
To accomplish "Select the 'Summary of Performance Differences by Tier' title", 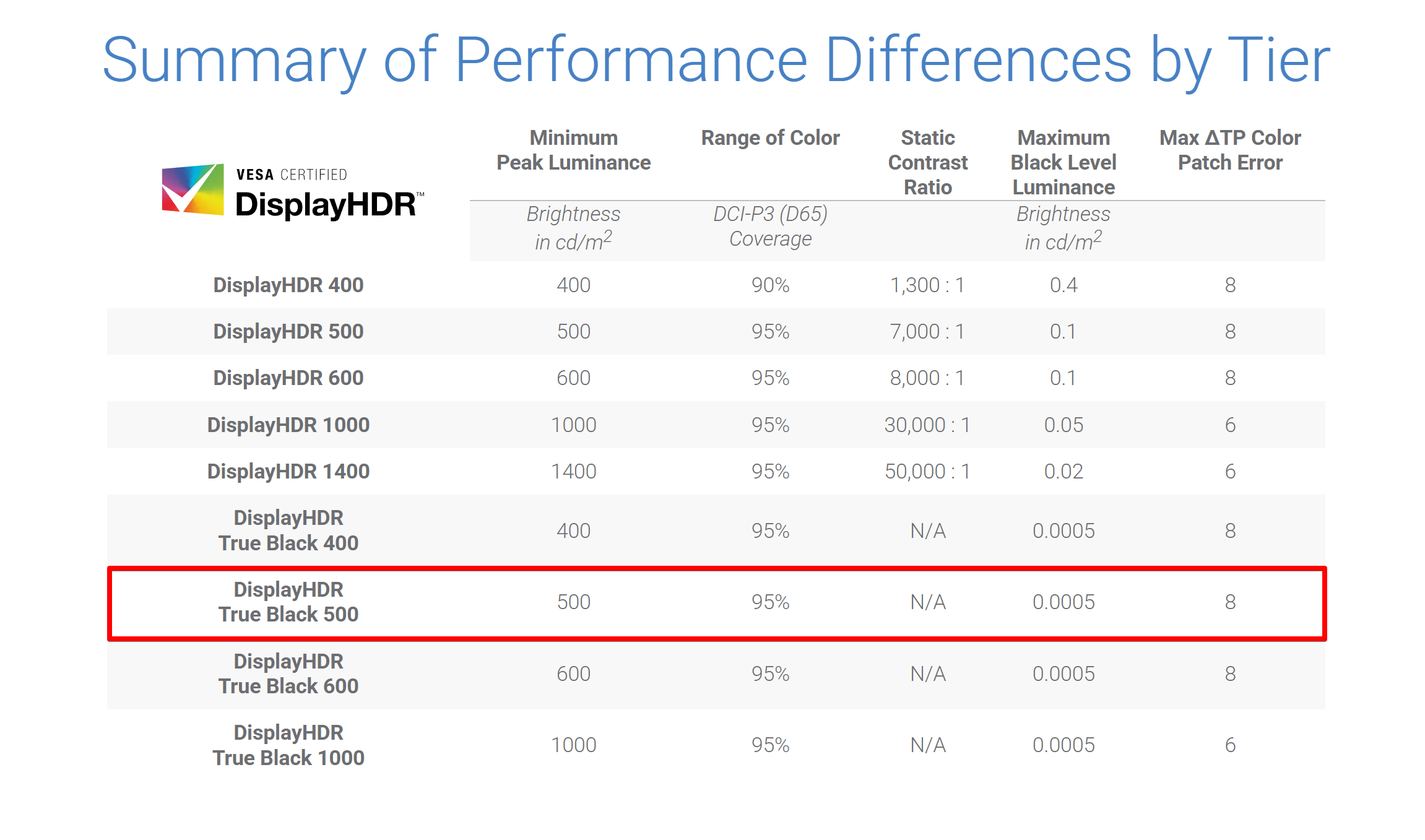I will (716, 61).
